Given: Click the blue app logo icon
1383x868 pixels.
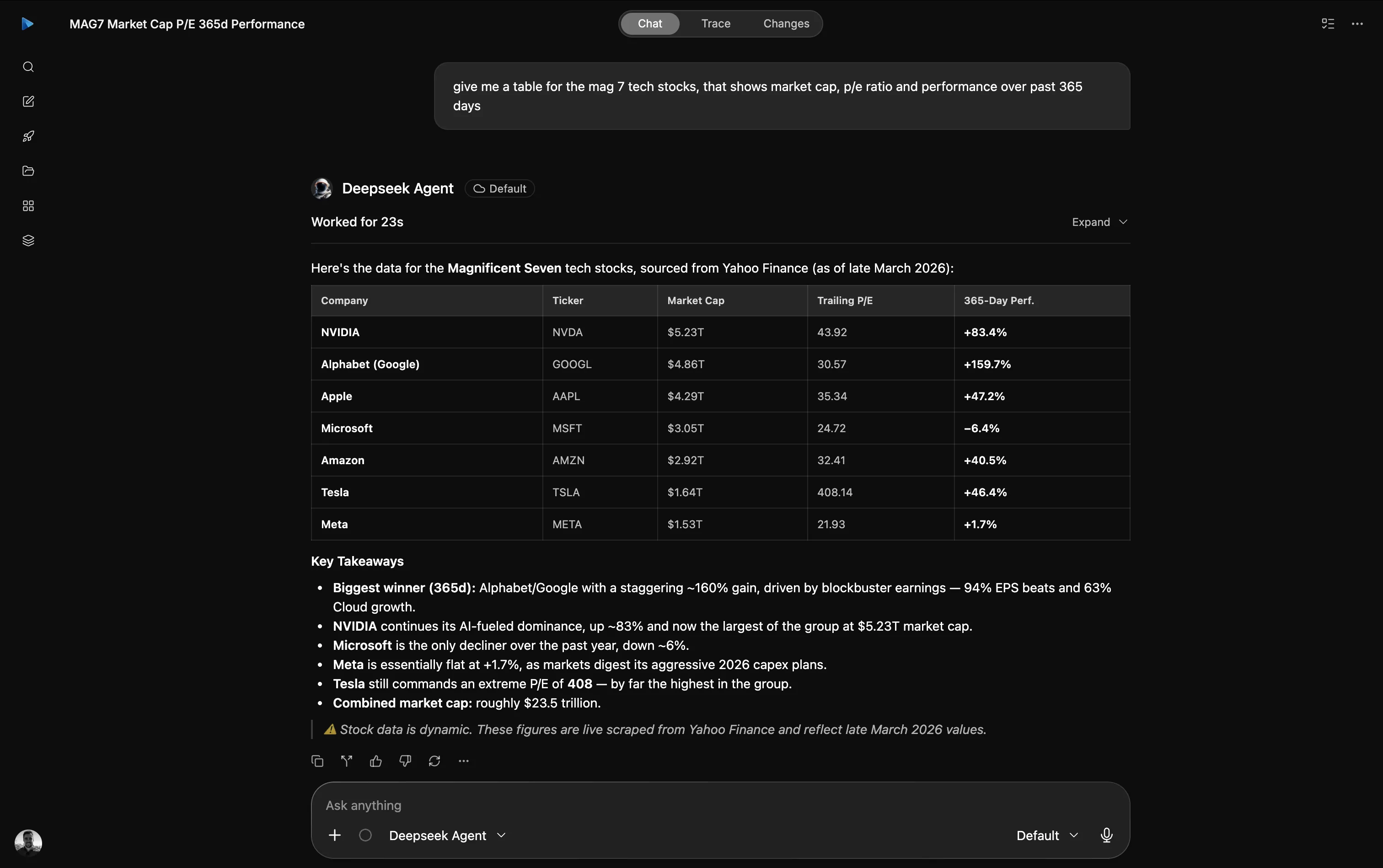Looking at the screenshot, I should point(27,23).
